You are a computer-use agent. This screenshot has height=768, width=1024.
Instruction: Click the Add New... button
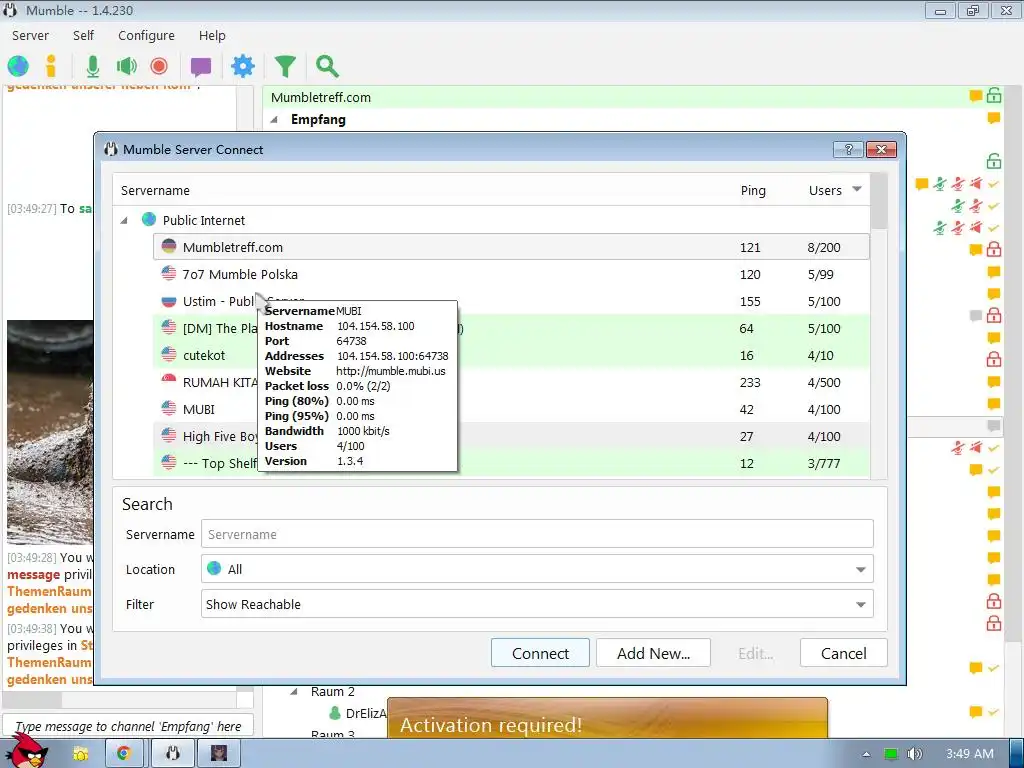point(653,653)
